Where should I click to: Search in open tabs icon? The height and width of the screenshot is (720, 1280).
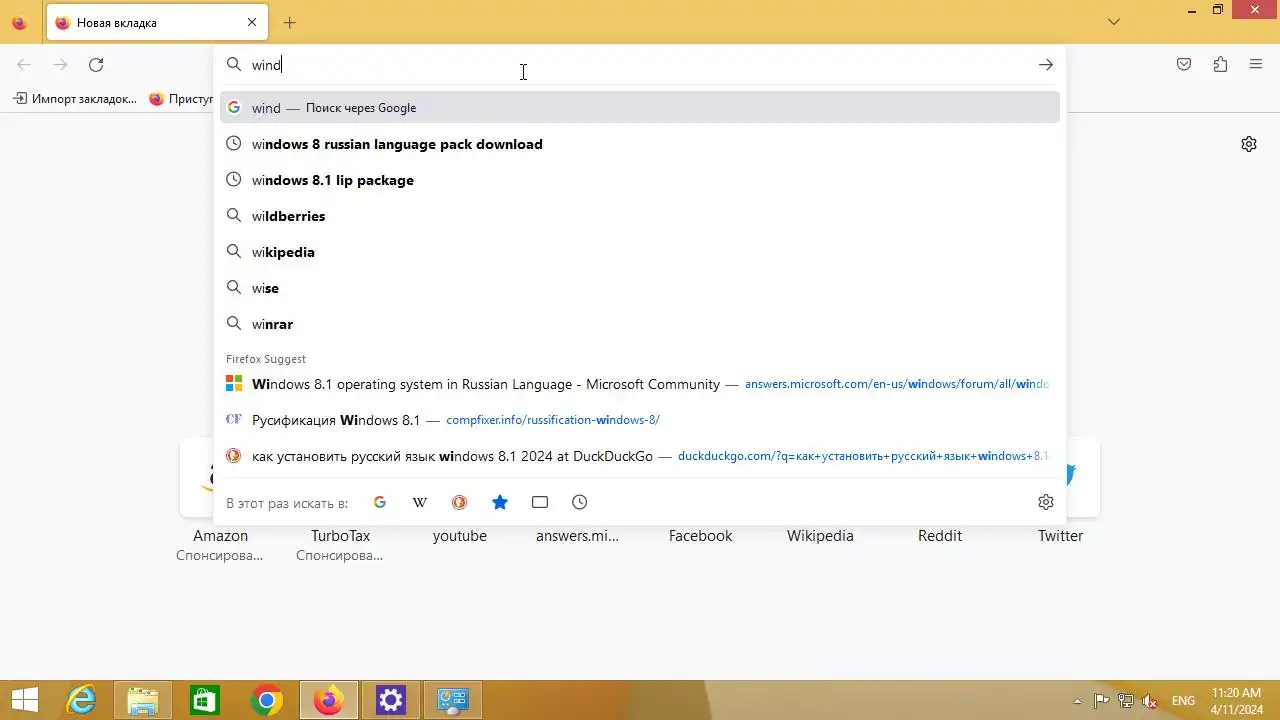[x=540, y=502]
